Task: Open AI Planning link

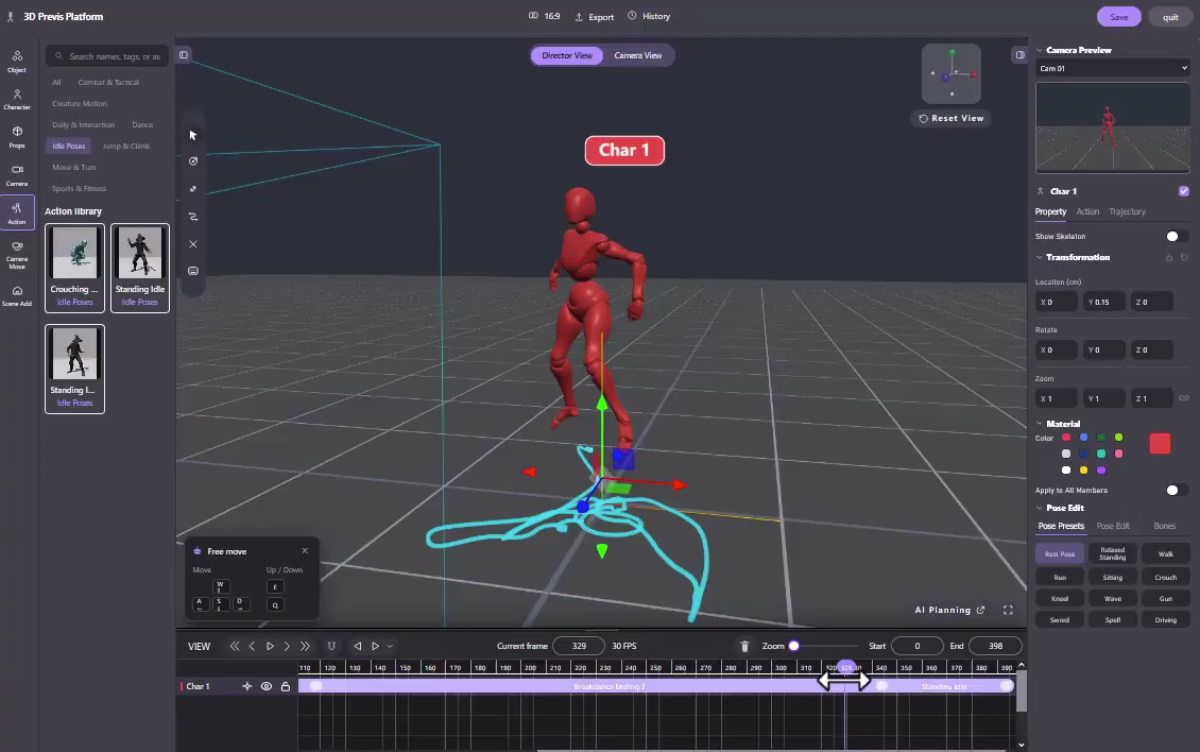Action: coord(950,610)
